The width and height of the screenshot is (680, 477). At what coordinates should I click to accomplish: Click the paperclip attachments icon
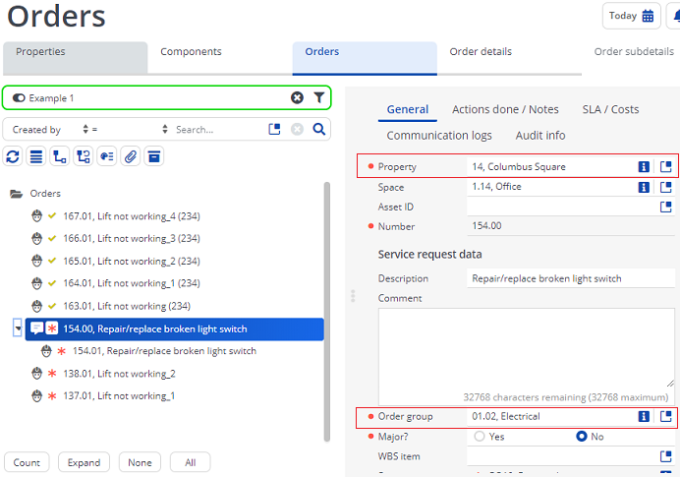(x=130, y=157)
